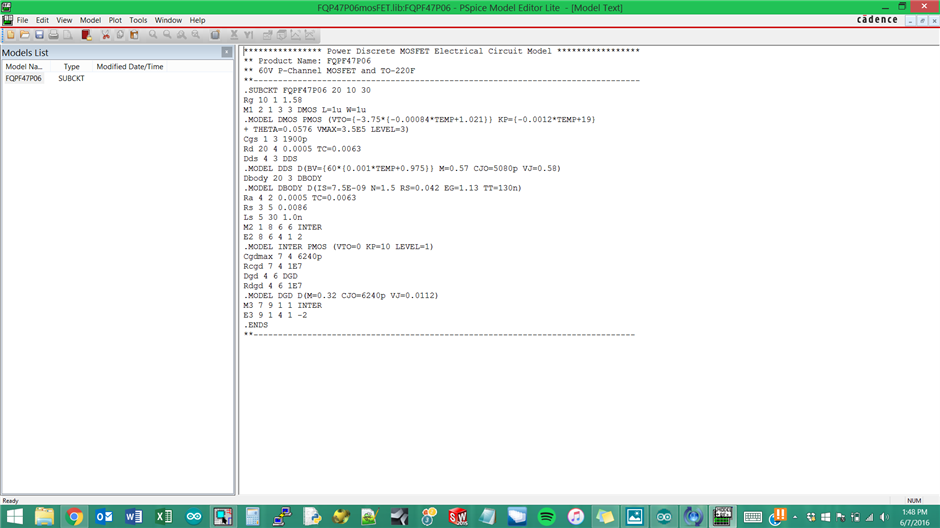The height and width of the screenshot is (528, 940).
Task: Click the New file toolbar icon
Action: 11,35
